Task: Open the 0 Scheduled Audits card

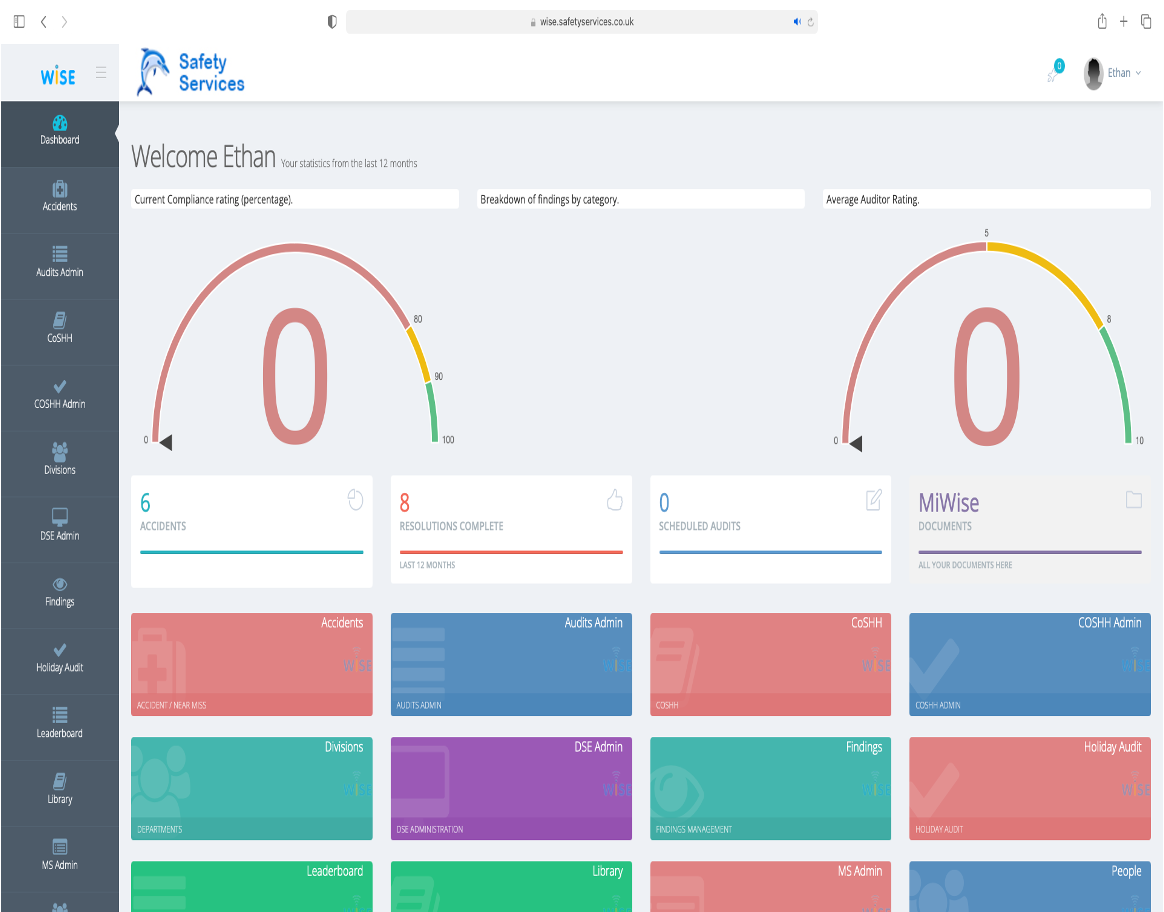Action: click(x=770, y=530)
